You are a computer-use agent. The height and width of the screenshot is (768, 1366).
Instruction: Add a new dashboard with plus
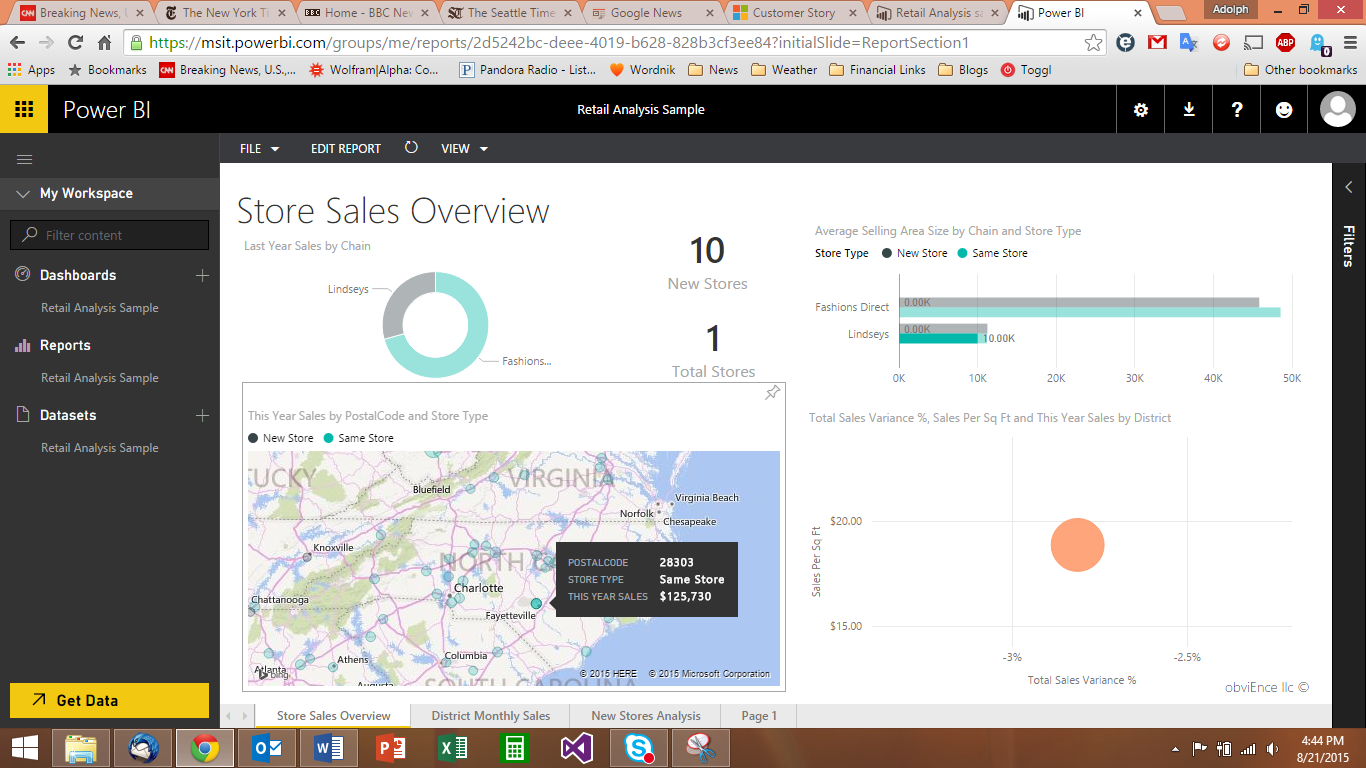[202, 275]
